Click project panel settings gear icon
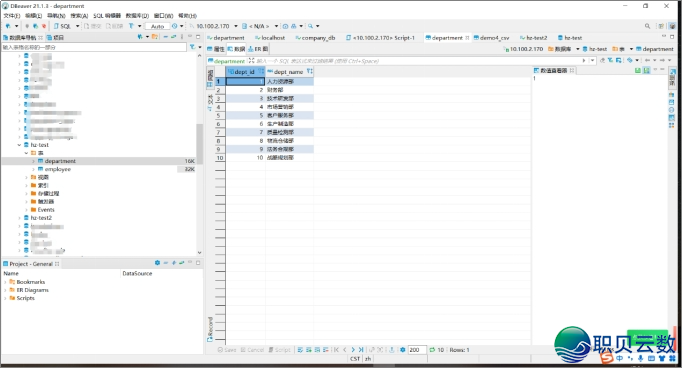The height and width of the screenshot is (369, 683). click(157, 263)
